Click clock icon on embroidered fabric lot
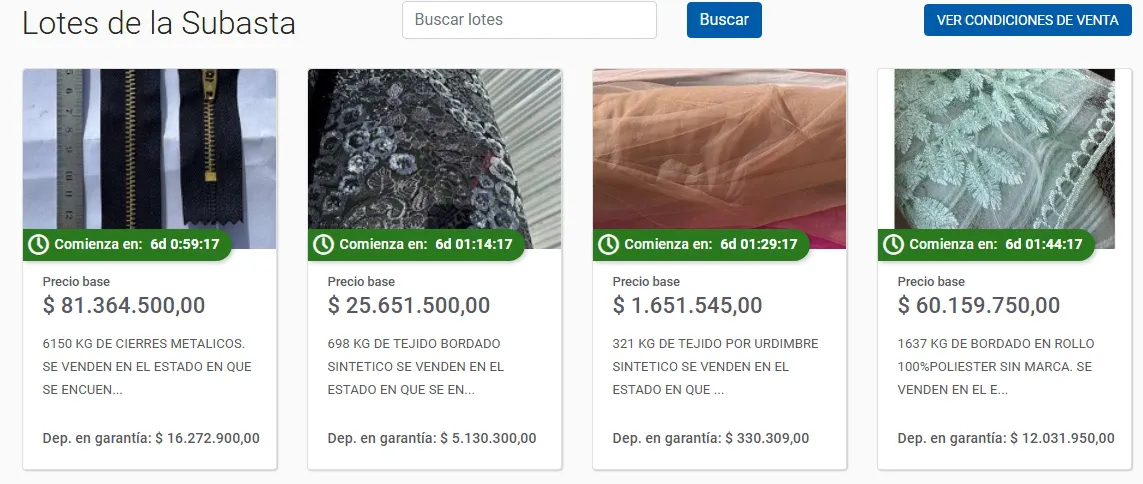Screen dimensions: 1143x484 click(323, 245)
